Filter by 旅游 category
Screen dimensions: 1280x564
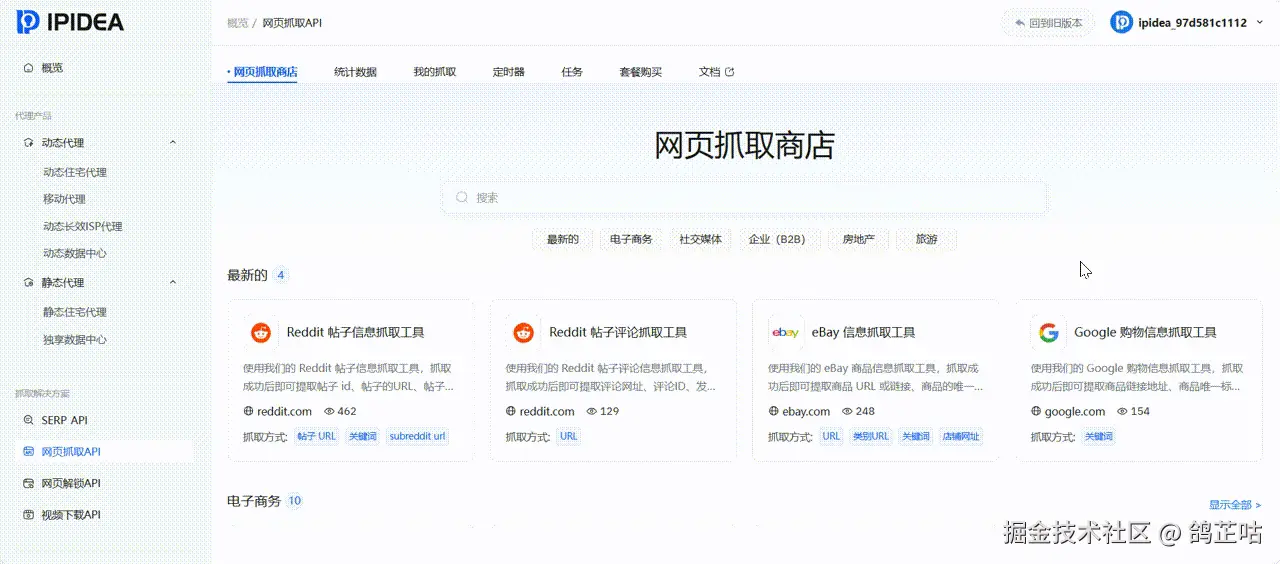click(927, 240)
